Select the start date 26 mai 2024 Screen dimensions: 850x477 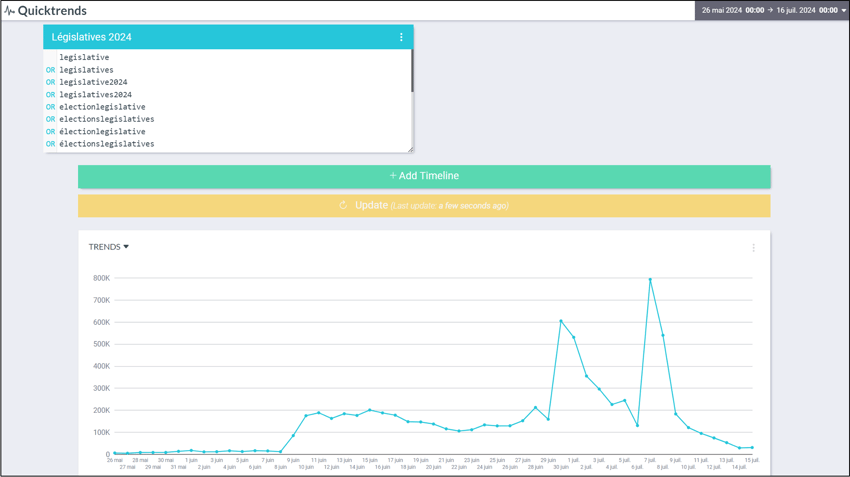point(721,10)
